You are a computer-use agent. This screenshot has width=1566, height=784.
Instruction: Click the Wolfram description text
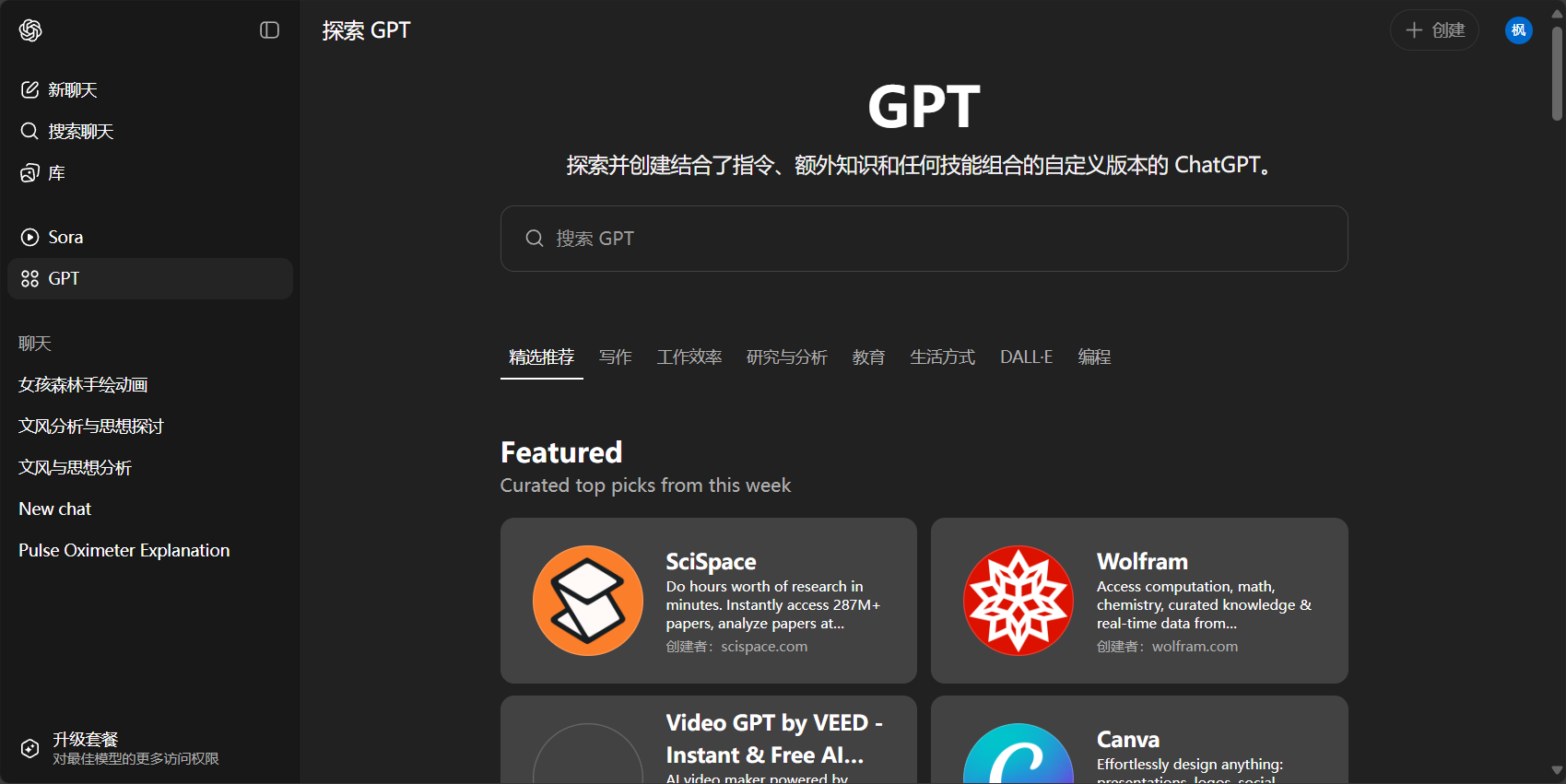1204,604
